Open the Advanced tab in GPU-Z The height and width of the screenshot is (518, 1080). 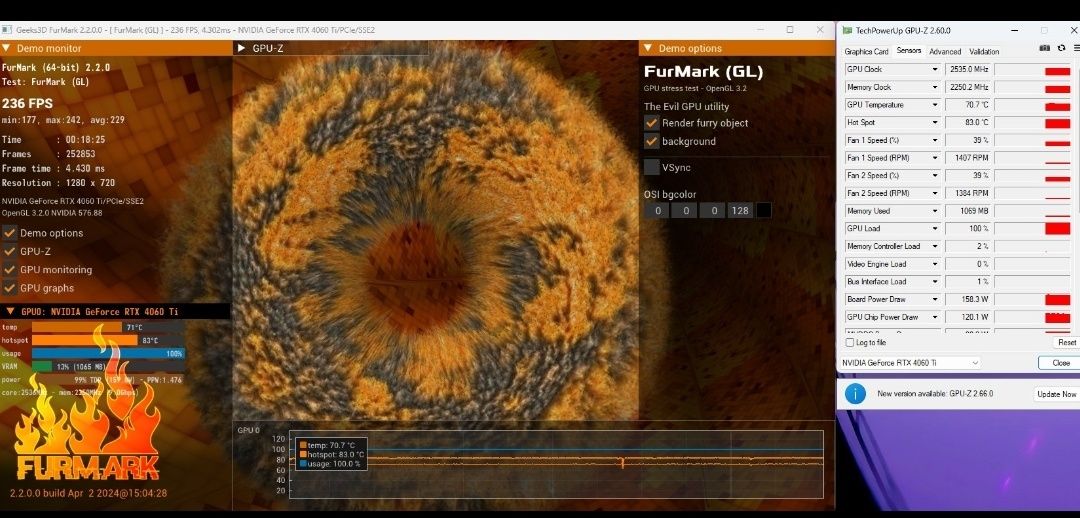[944, 52]
